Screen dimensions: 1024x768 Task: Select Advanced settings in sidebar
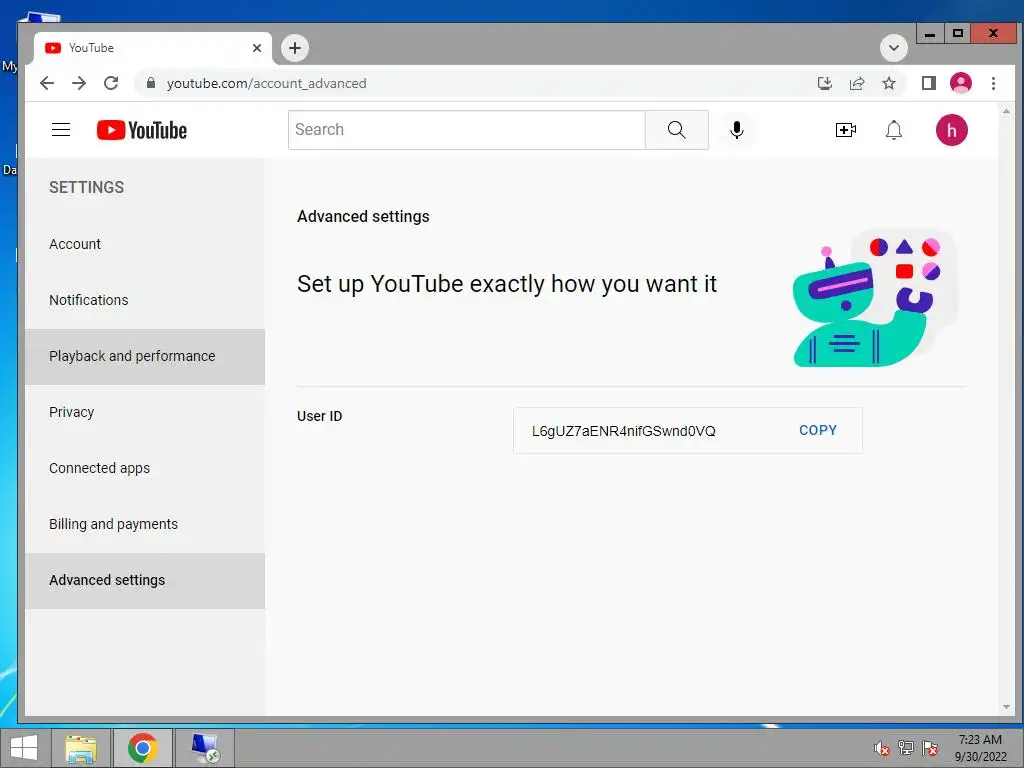pos(145,581)
